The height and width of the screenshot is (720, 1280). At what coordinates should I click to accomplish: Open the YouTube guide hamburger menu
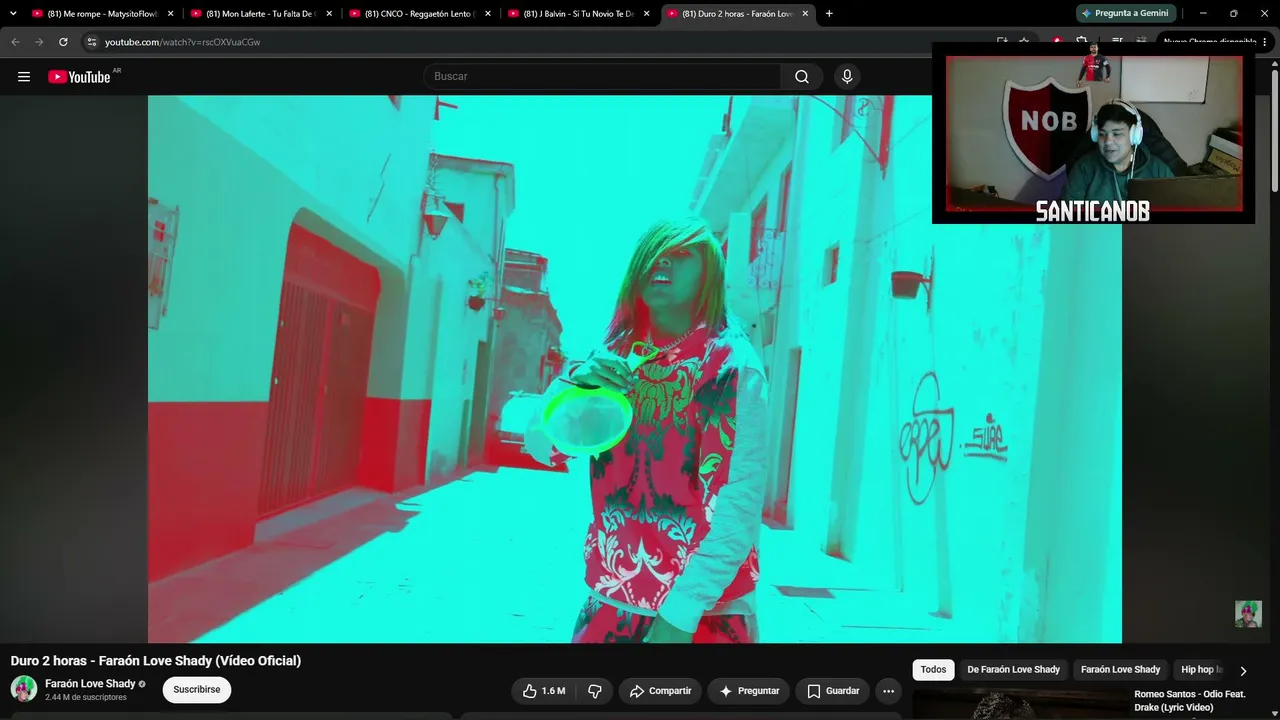24,77
